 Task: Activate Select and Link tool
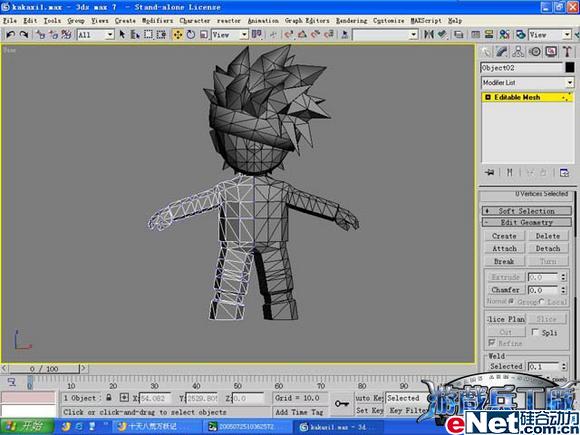[x=40, y=35]
